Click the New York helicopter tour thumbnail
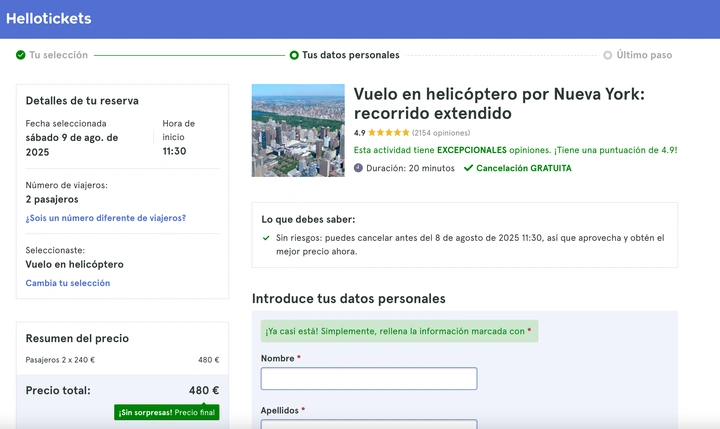The image size is (720, 429). pos(298,130)
